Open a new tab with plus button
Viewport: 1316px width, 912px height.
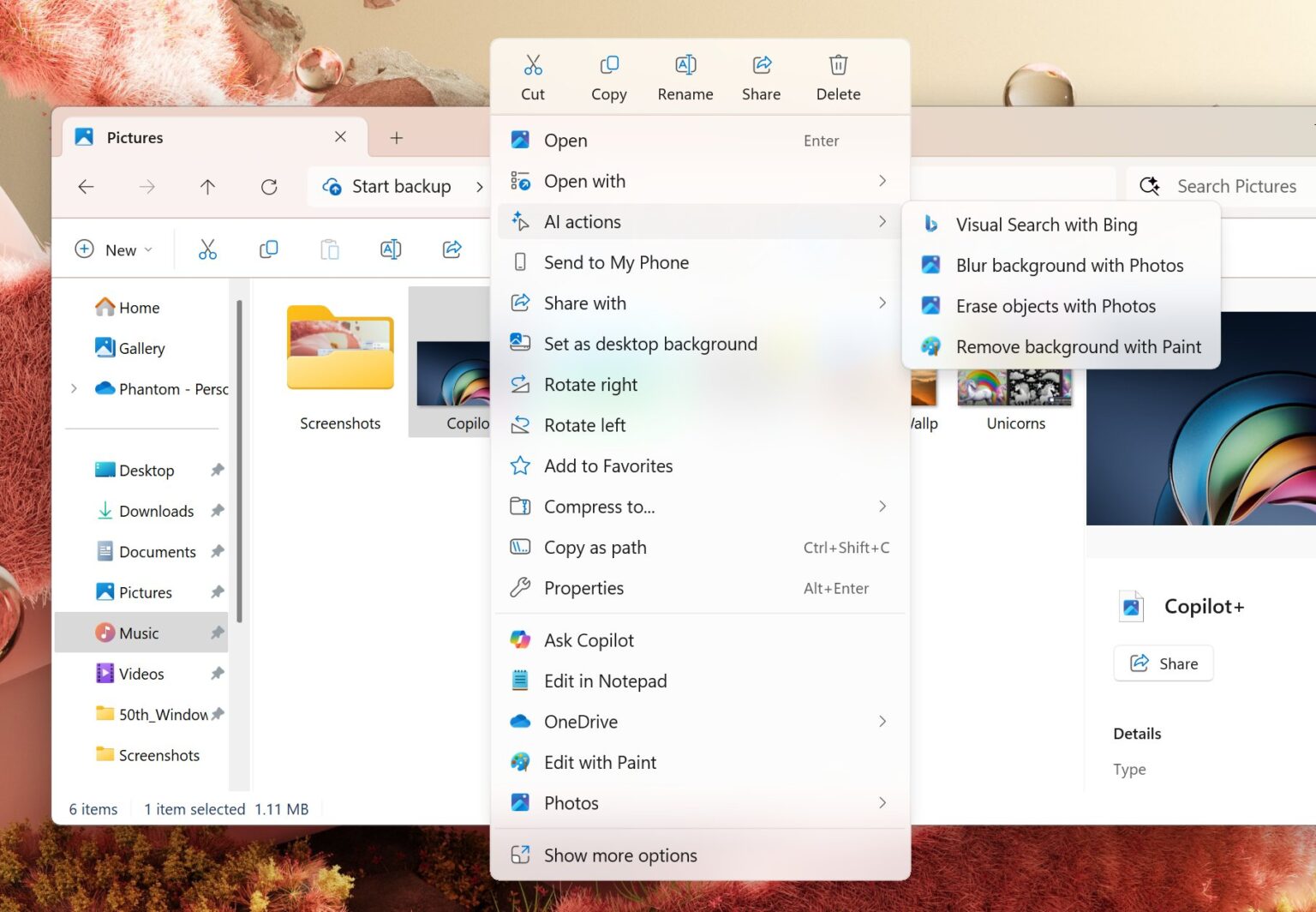click(397, 138)
